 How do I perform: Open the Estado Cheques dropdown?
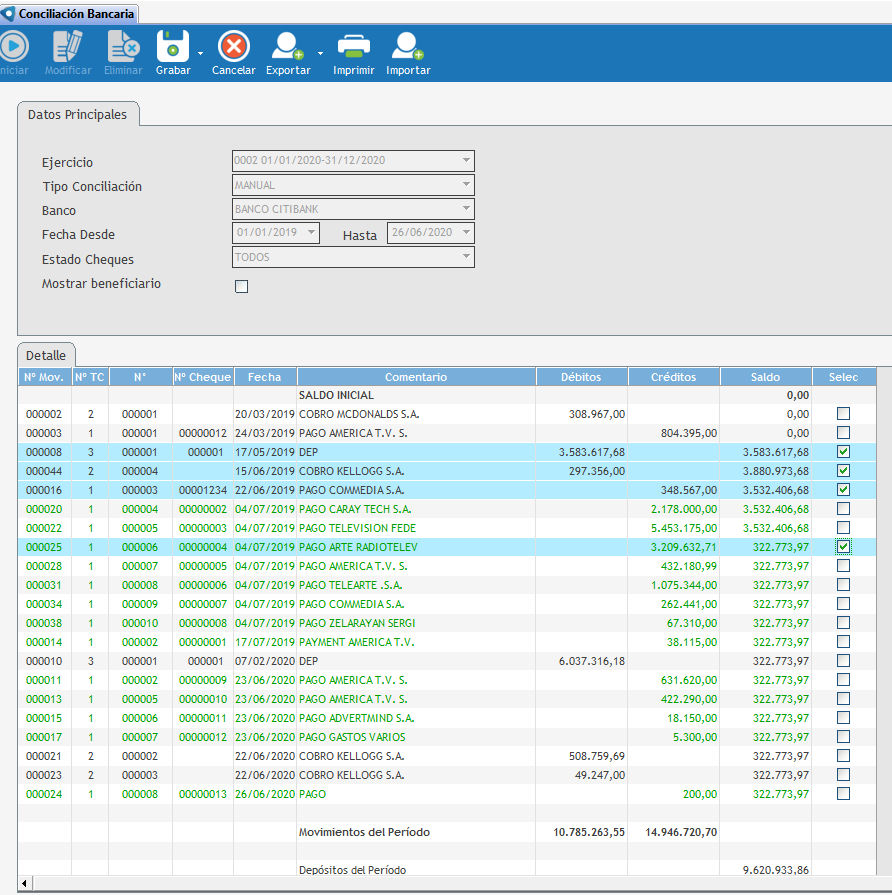(465, 257)
